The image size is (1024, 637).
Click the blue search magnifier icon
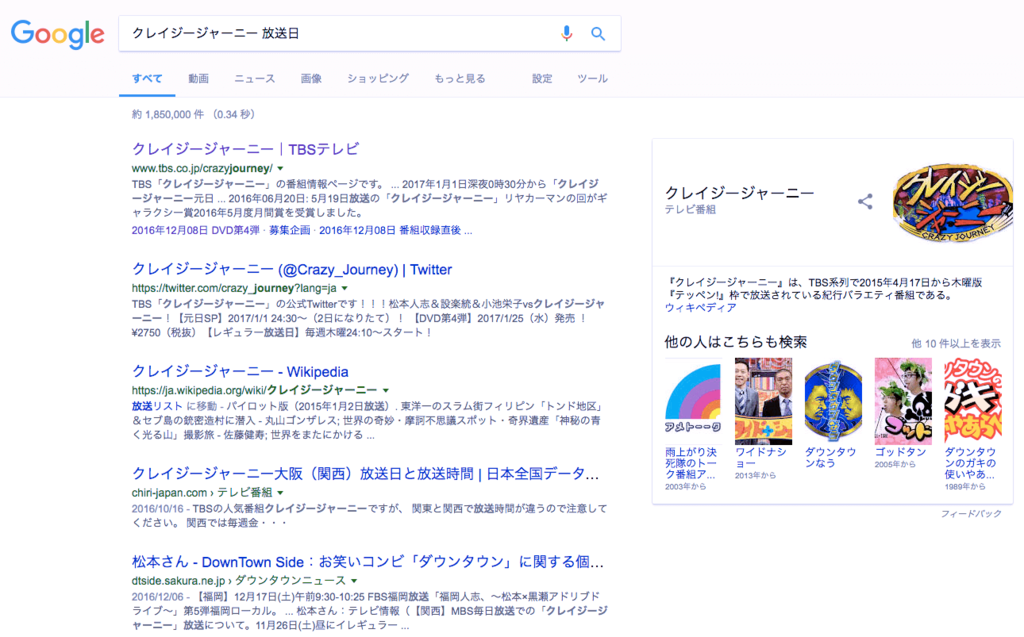[x=598, y=33]
